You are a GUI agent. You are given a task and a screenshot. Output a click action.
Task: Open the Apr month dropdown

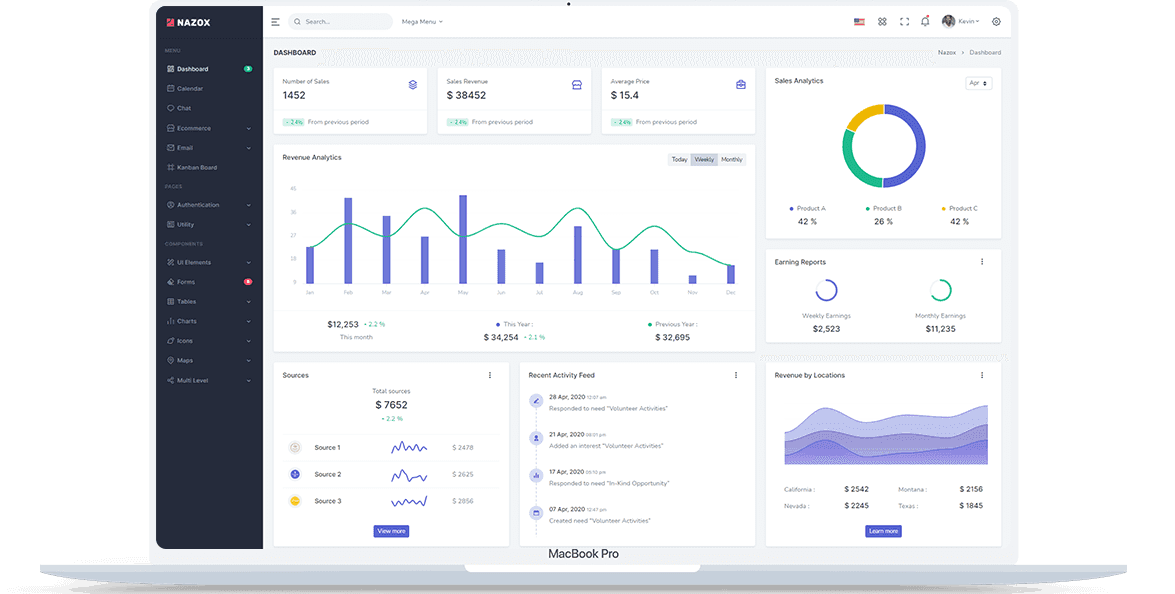pos(978,83)
